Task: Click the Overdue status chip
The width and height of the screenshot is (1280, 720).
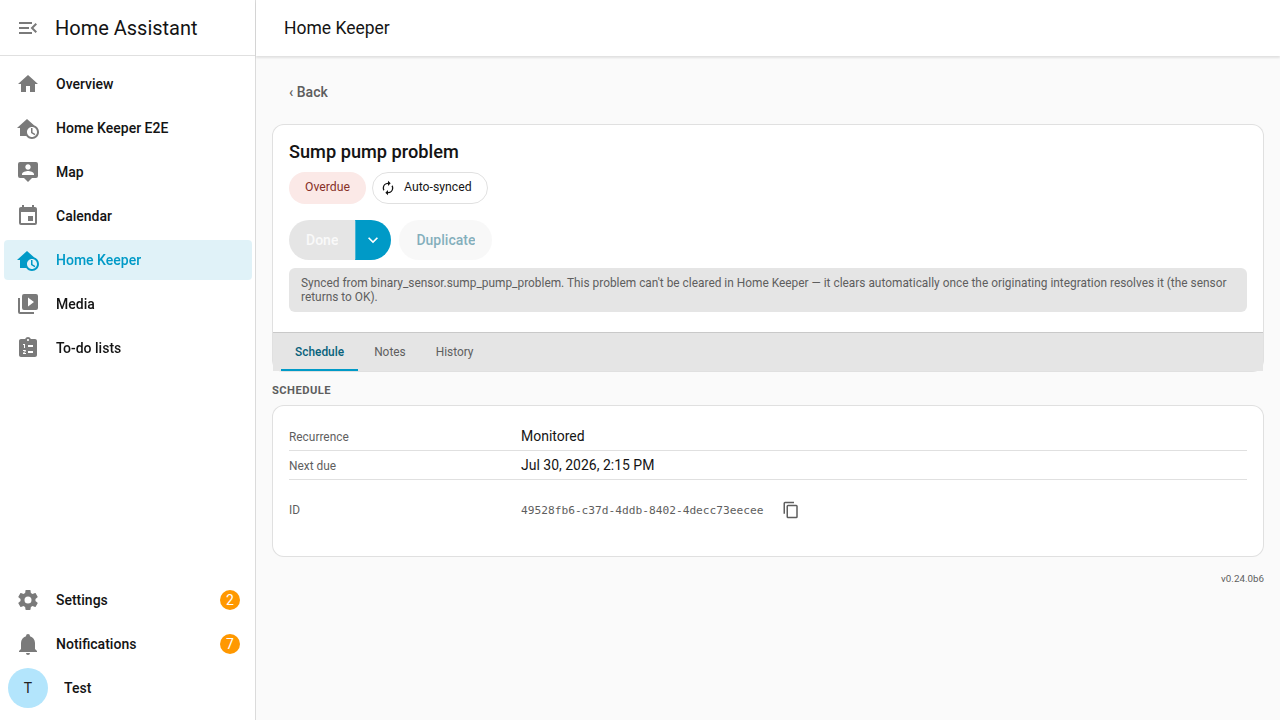Action: [327, 188]
